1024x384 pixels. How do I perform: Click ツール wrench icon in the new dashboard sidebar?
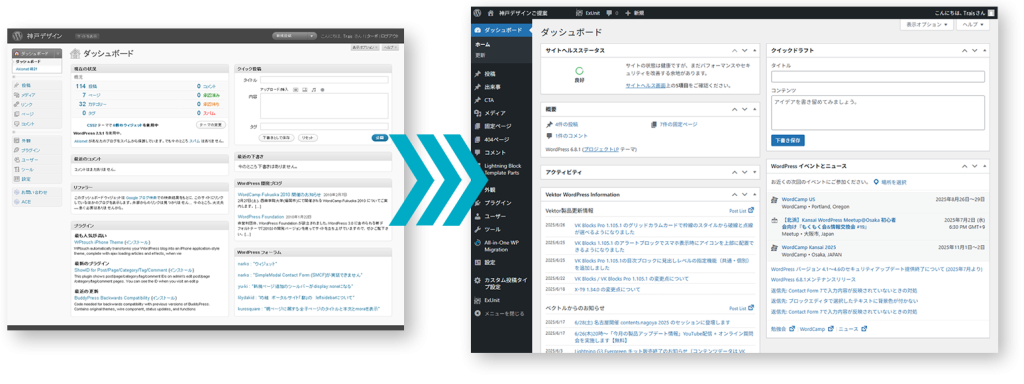pos(478,229)
